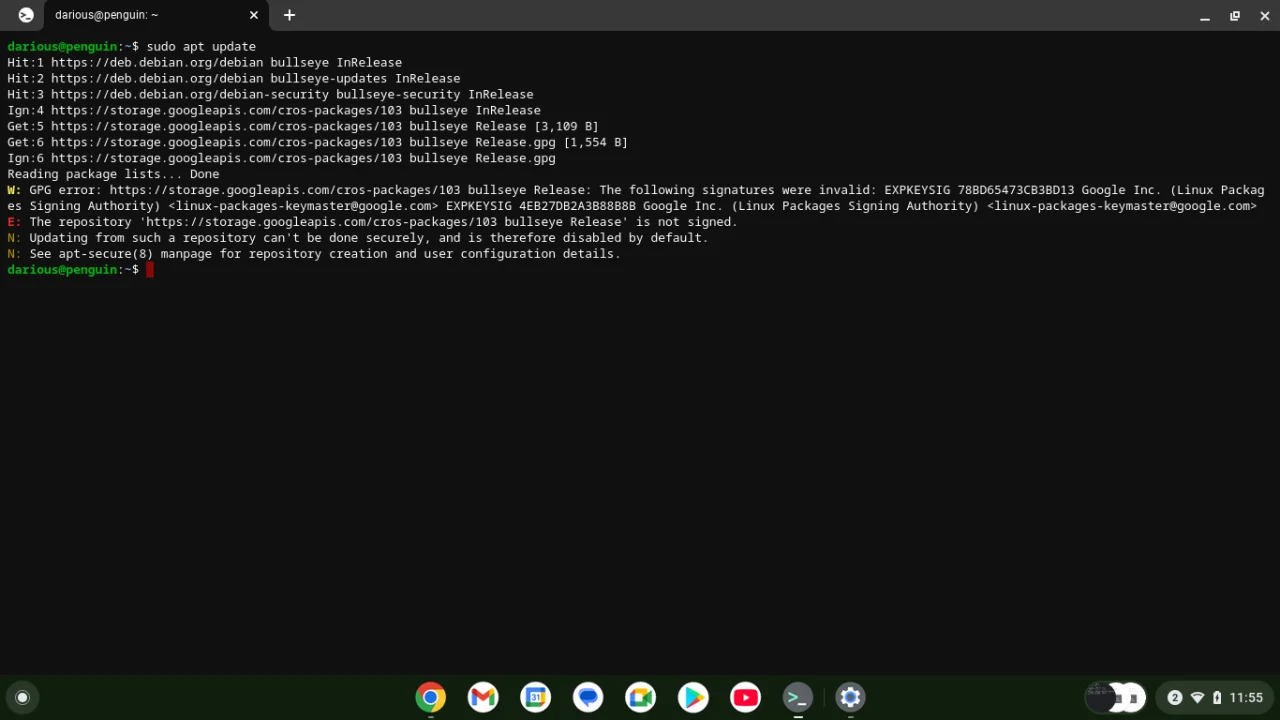
Task: Close the darious@penguin terminal tab
Action: [x=253, y=15]
